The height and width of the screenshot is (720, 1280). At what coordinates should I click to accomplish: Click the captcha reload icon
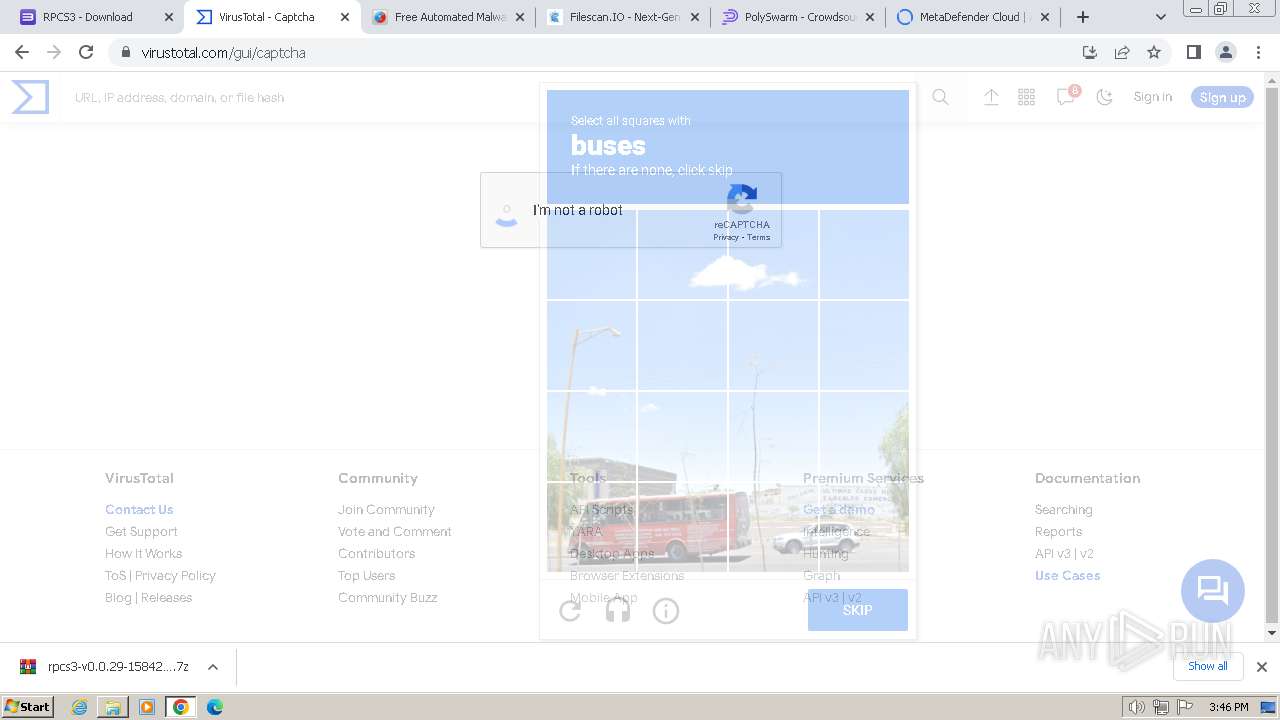tap(570, 610)
